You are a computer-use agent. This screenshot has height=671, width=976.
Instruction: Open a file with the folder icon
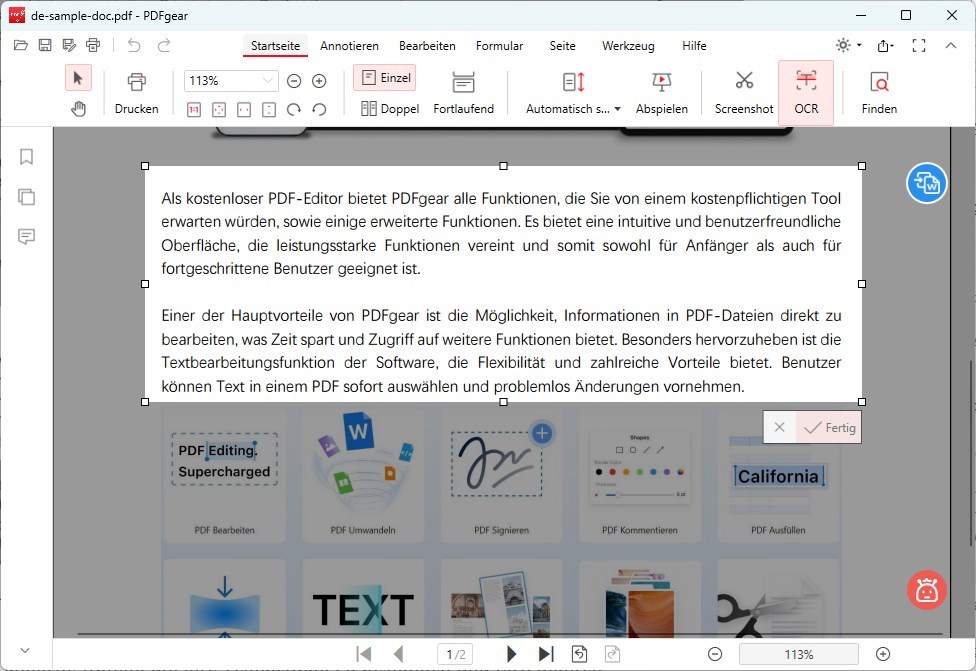[20, 44]
